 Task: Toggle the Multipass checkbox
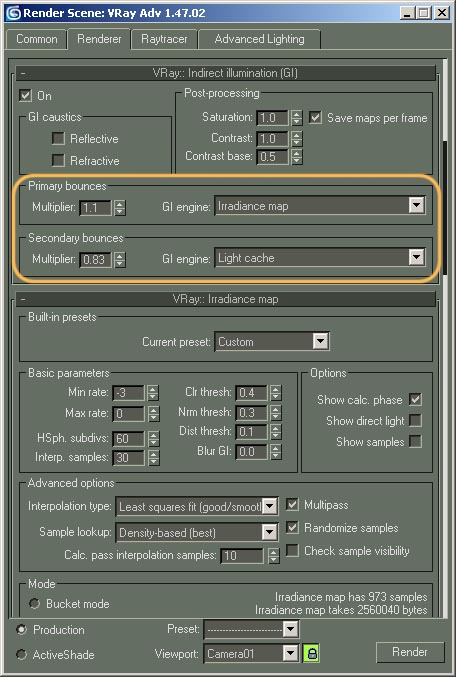(x=292, y=504)
